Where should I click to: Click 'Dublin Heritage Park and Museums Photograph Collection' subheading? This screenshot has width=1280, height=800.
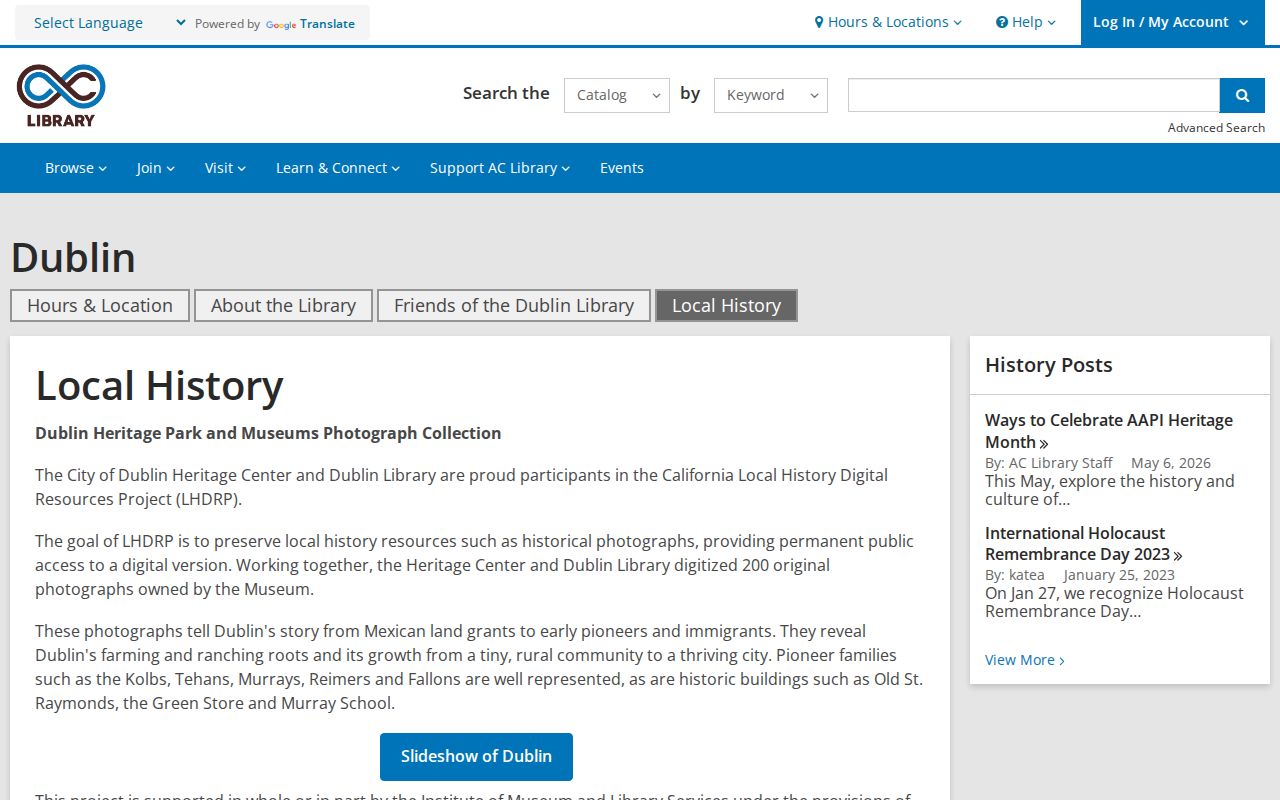[268, 433]
